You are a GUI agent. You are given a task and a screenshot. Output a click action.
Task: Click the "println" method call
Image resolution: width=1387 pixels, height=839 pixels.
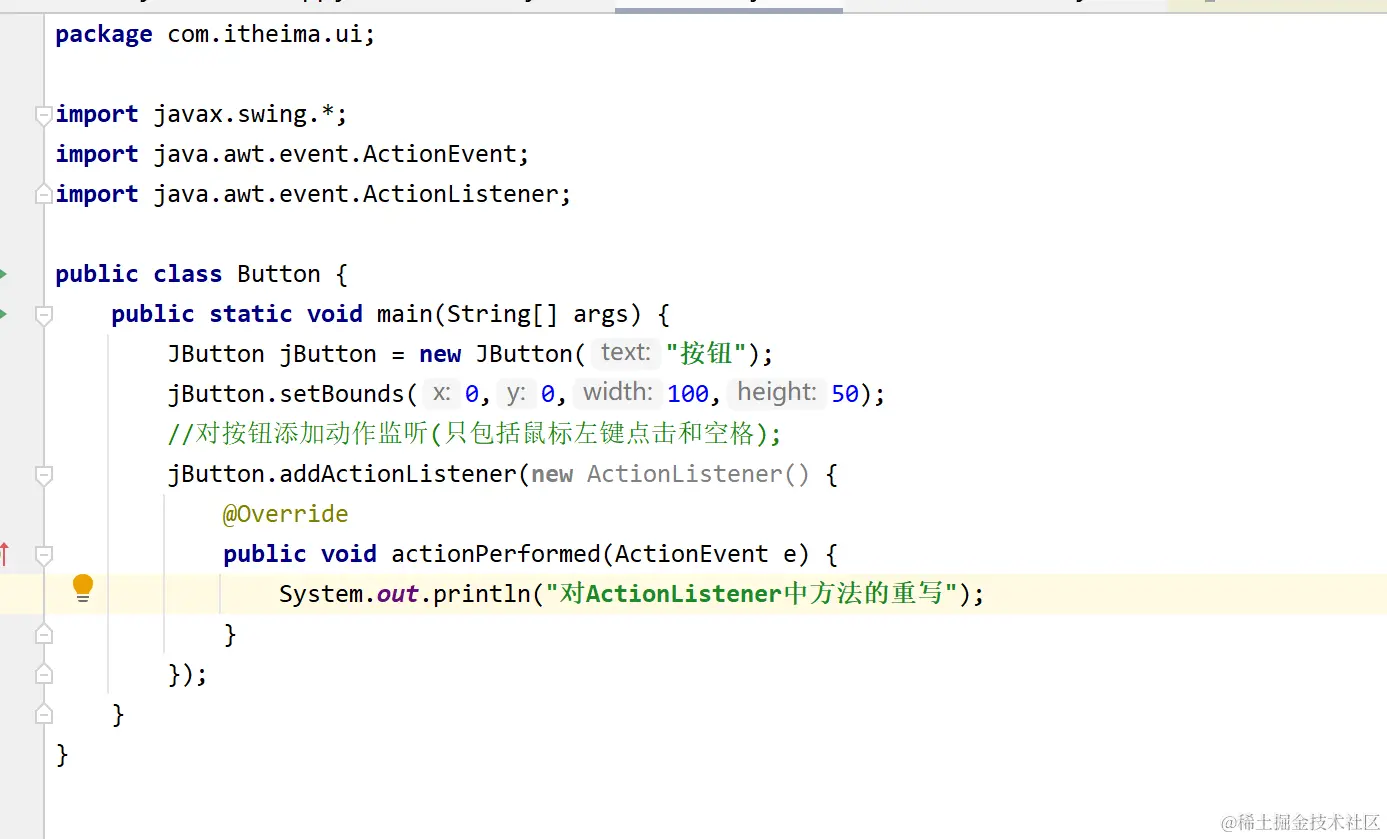pos(481,594)
